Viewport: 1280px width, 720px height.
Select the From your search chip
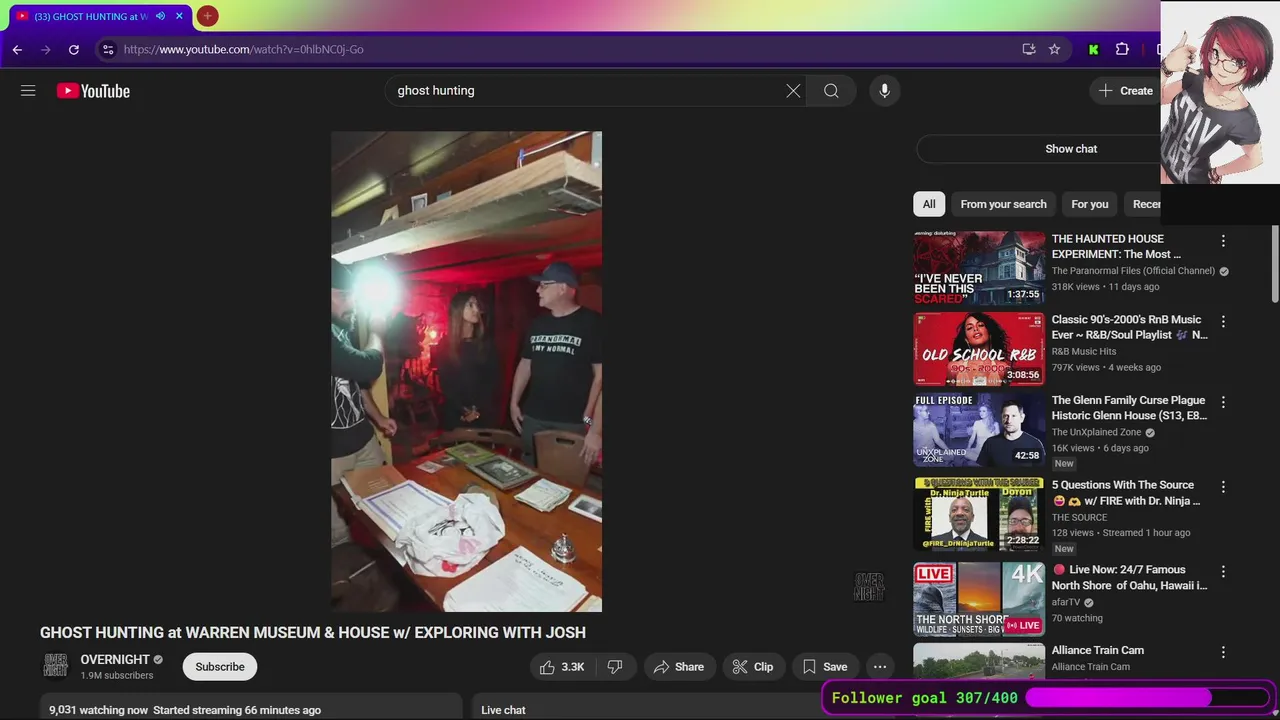(x=1003, y=204)
